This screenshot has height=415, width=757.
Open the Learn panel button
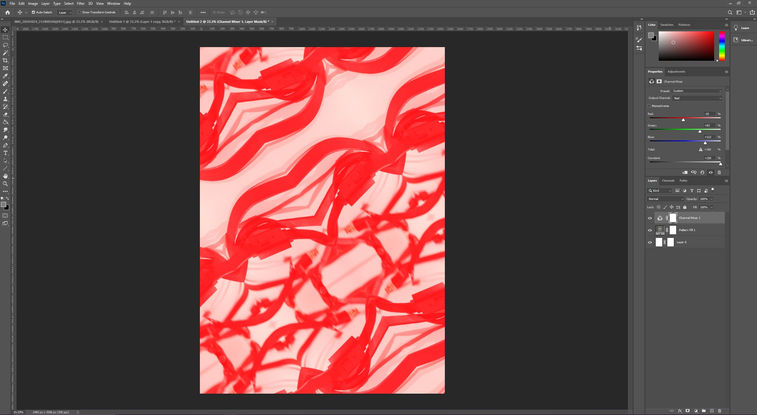(743, 28)
